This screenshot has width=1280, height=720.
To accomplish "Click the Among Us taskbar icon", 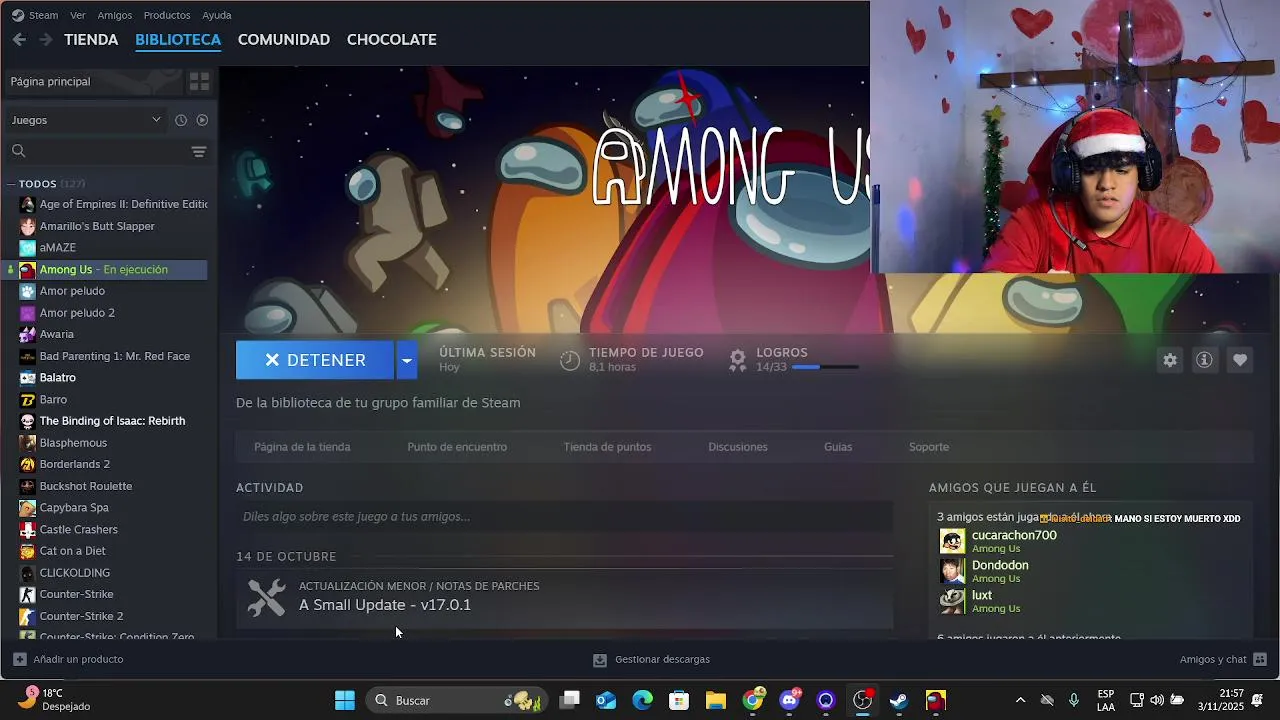I will pos(935,700).
